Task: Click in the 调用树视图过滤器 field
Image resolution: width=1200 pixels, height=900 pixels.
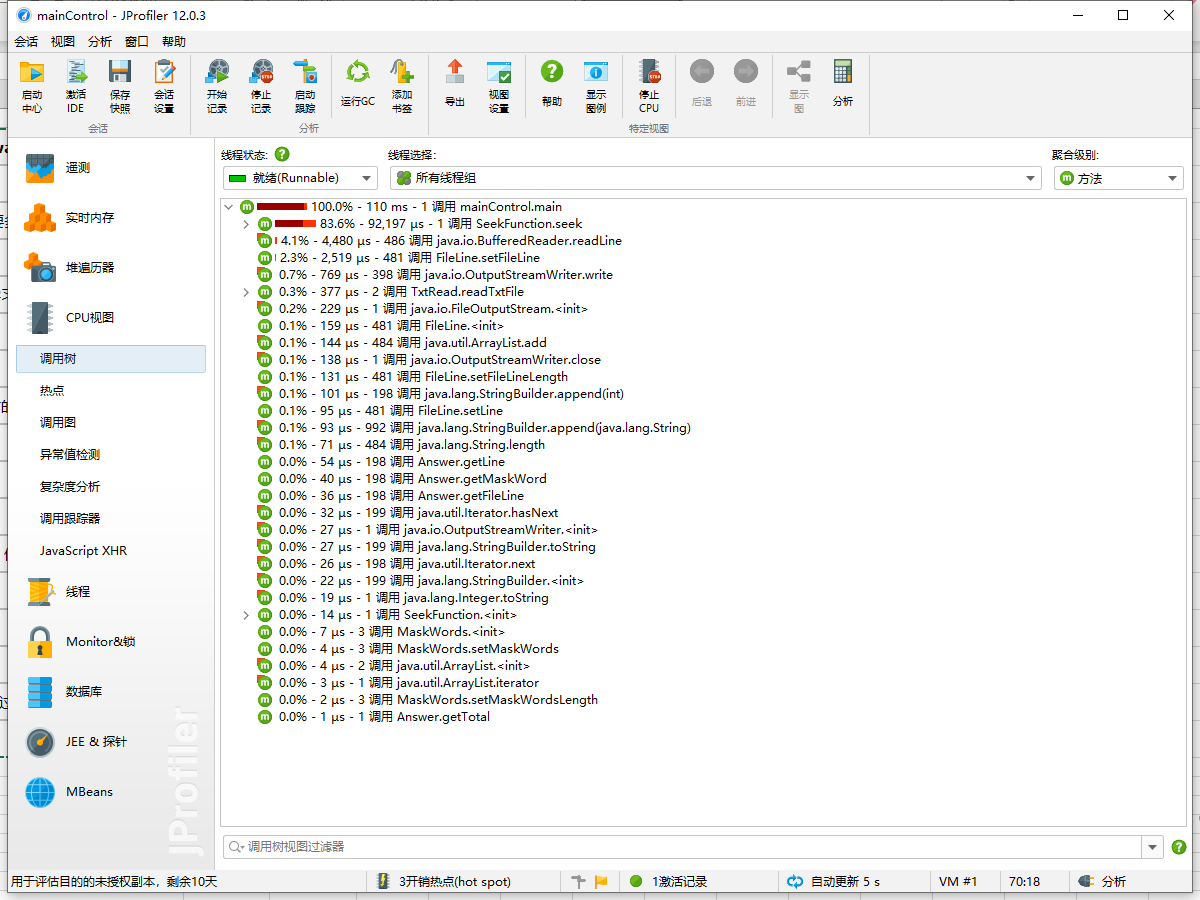Action: click(683, 847)
